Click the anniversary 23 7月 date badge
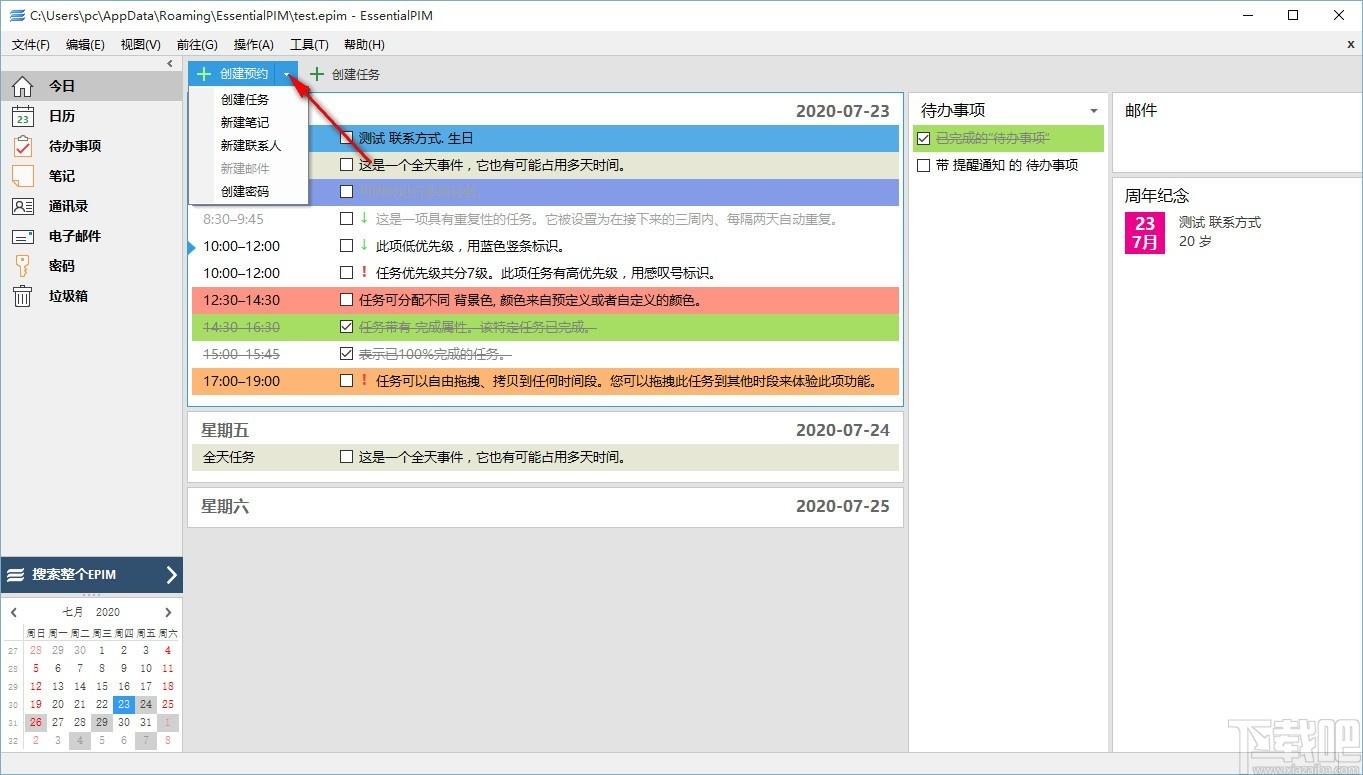This screenshot has width=1363, height=775. (x=1145, y=232)
